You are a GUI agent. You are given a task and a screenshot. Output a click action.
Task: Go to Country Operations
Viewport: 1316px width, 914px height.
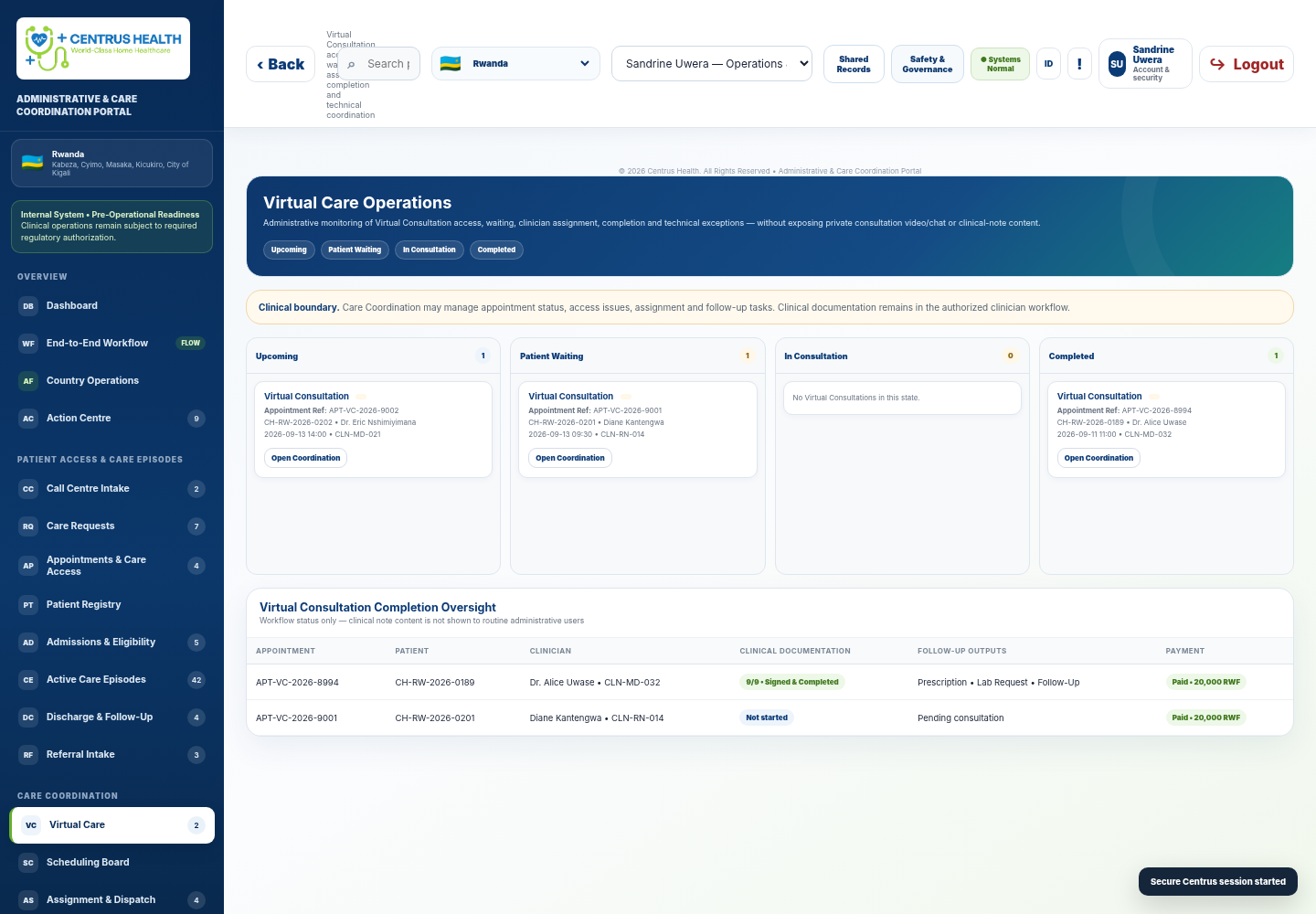(111, 381)
